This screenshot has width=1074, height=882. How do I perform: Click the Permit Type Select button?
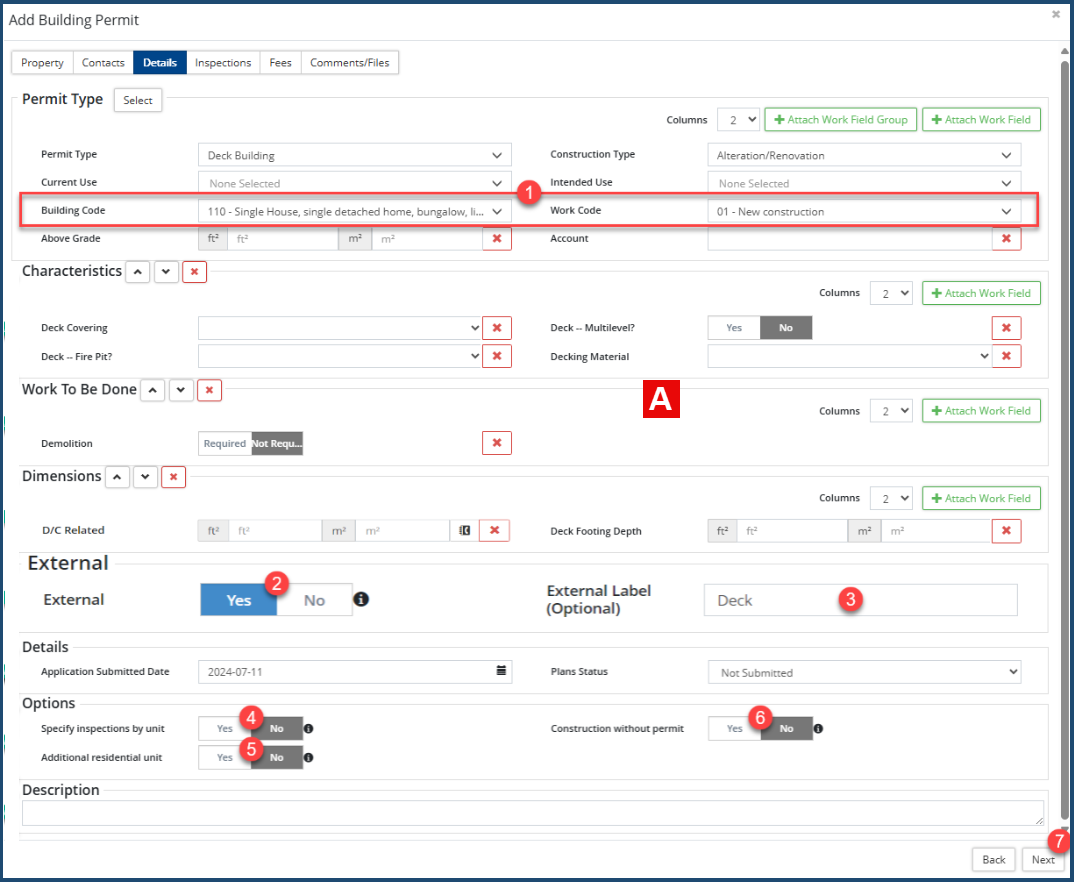138,100
